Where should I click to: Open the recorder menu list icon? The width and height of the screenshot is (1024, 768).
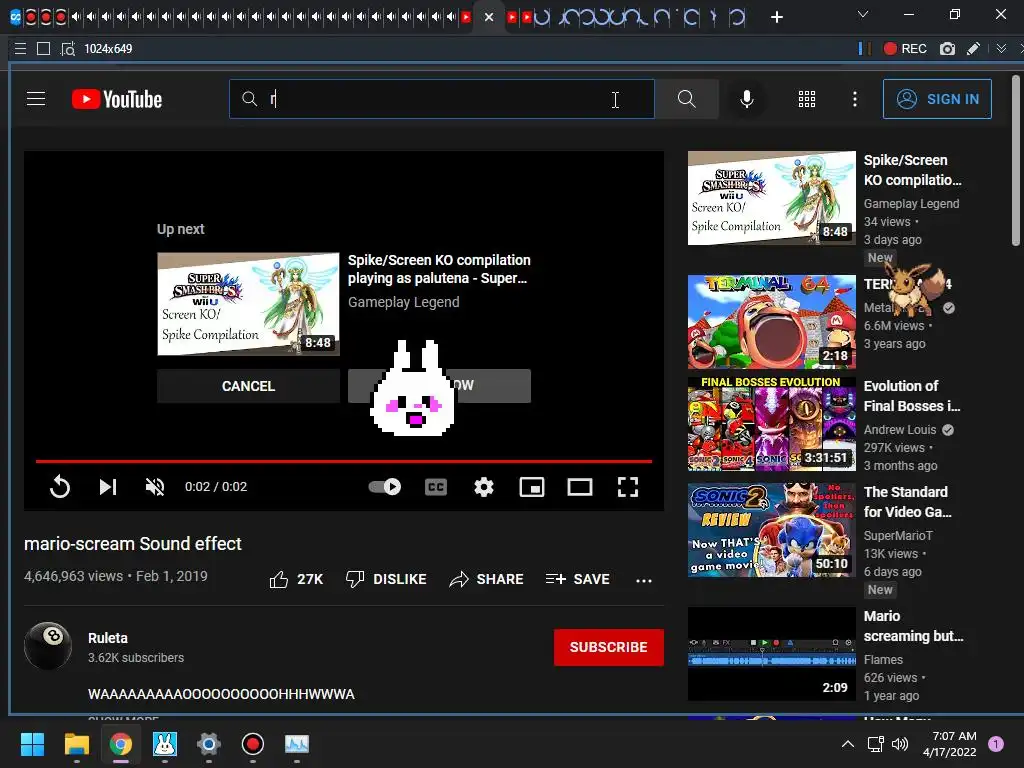coord(20,48)
